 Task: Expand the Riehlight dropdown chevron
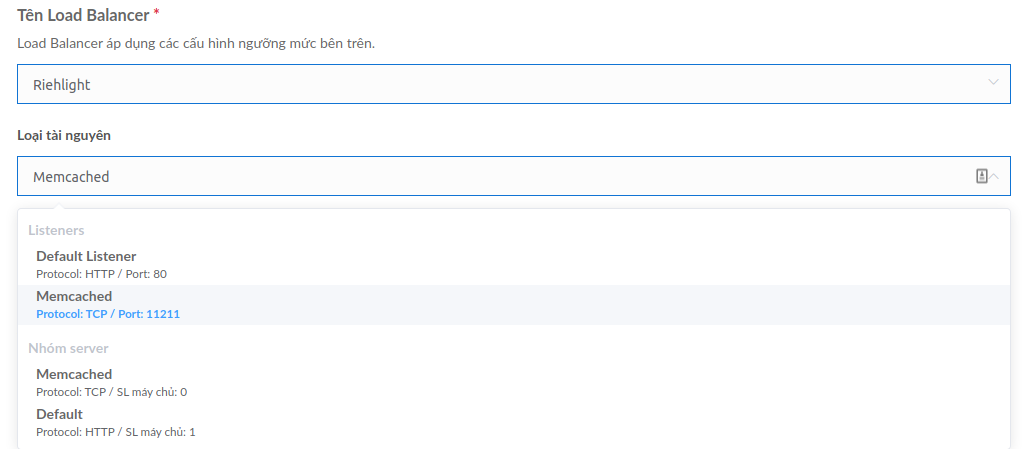click(x=993, y=82)
